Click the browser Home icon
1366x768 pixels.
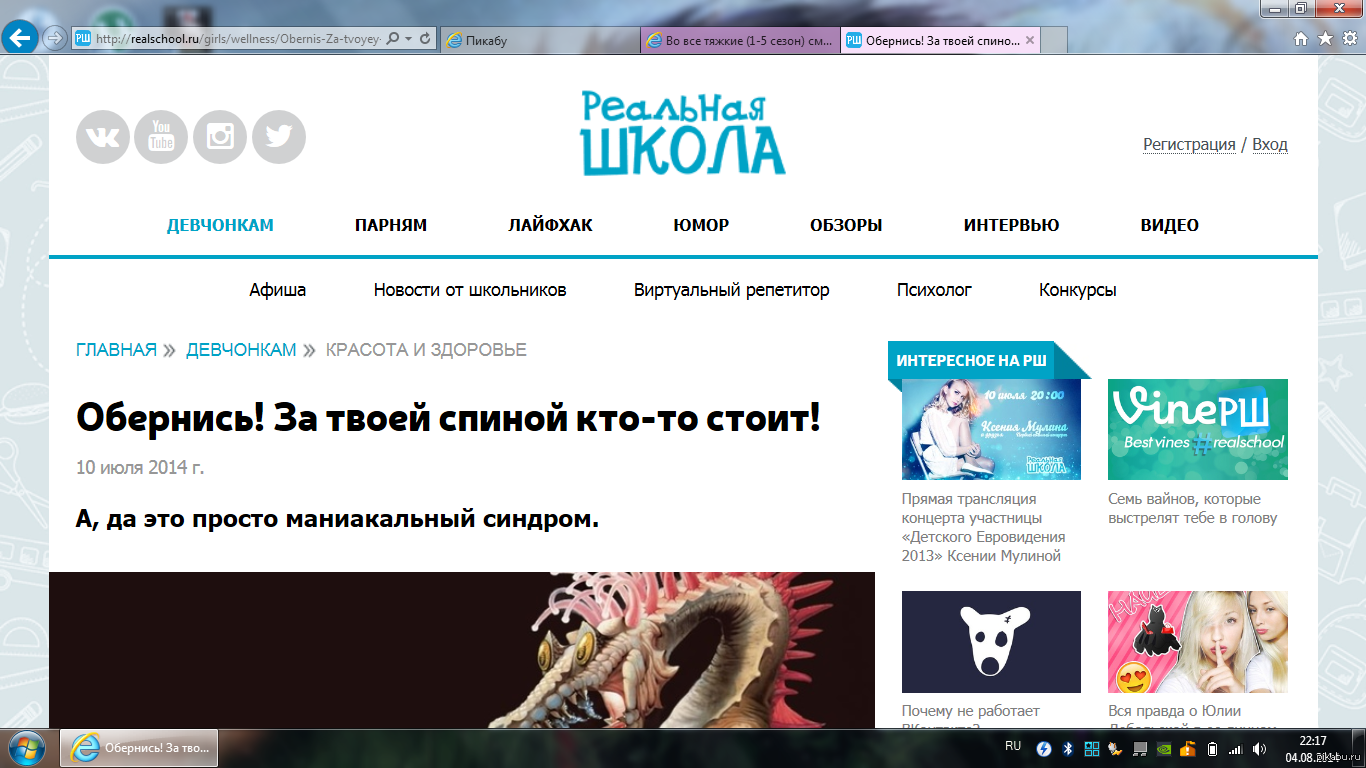[x=1301, y=39]
